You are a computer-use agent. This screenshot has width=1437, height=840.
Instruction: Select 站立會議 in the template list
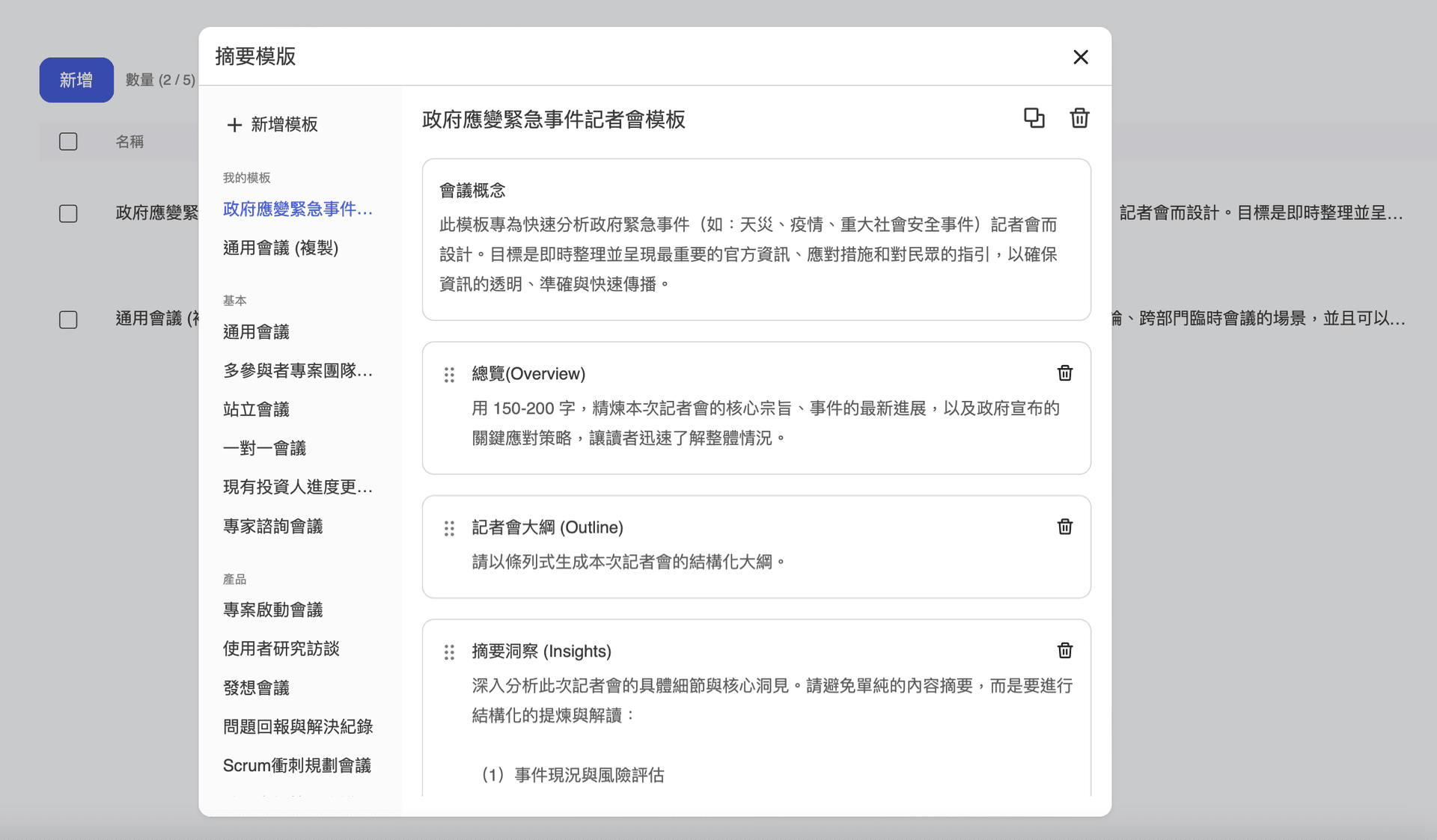(256, 409)
